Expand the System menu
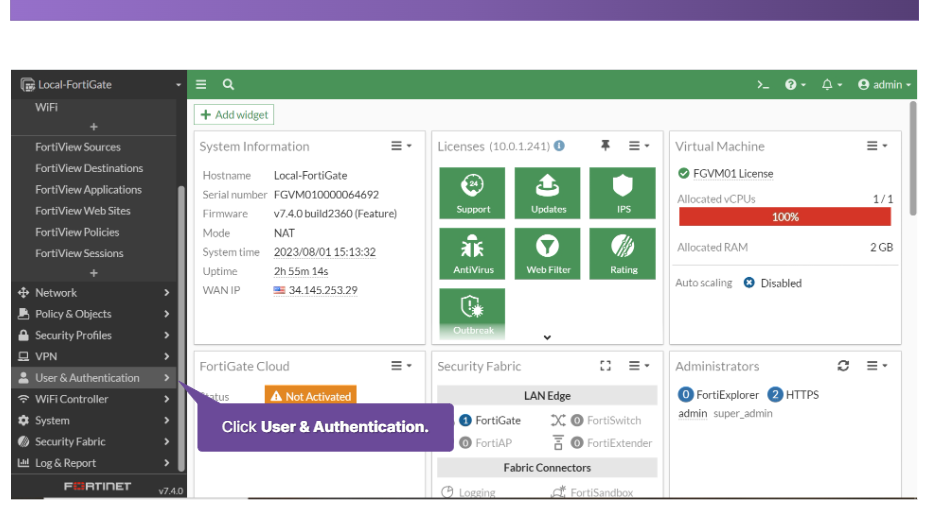Screen dimensions: 925x513 (94, 420)
